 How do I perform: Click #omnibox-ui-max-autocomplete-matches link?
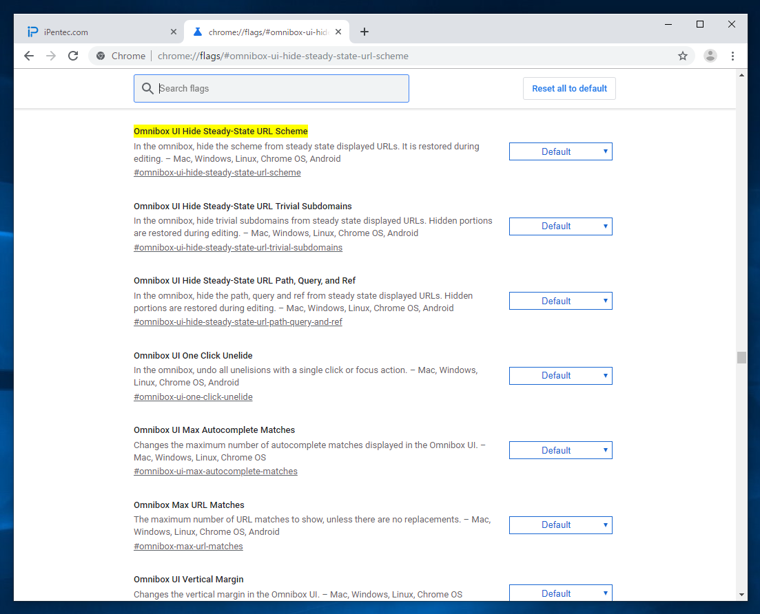(x=216, y=471)
